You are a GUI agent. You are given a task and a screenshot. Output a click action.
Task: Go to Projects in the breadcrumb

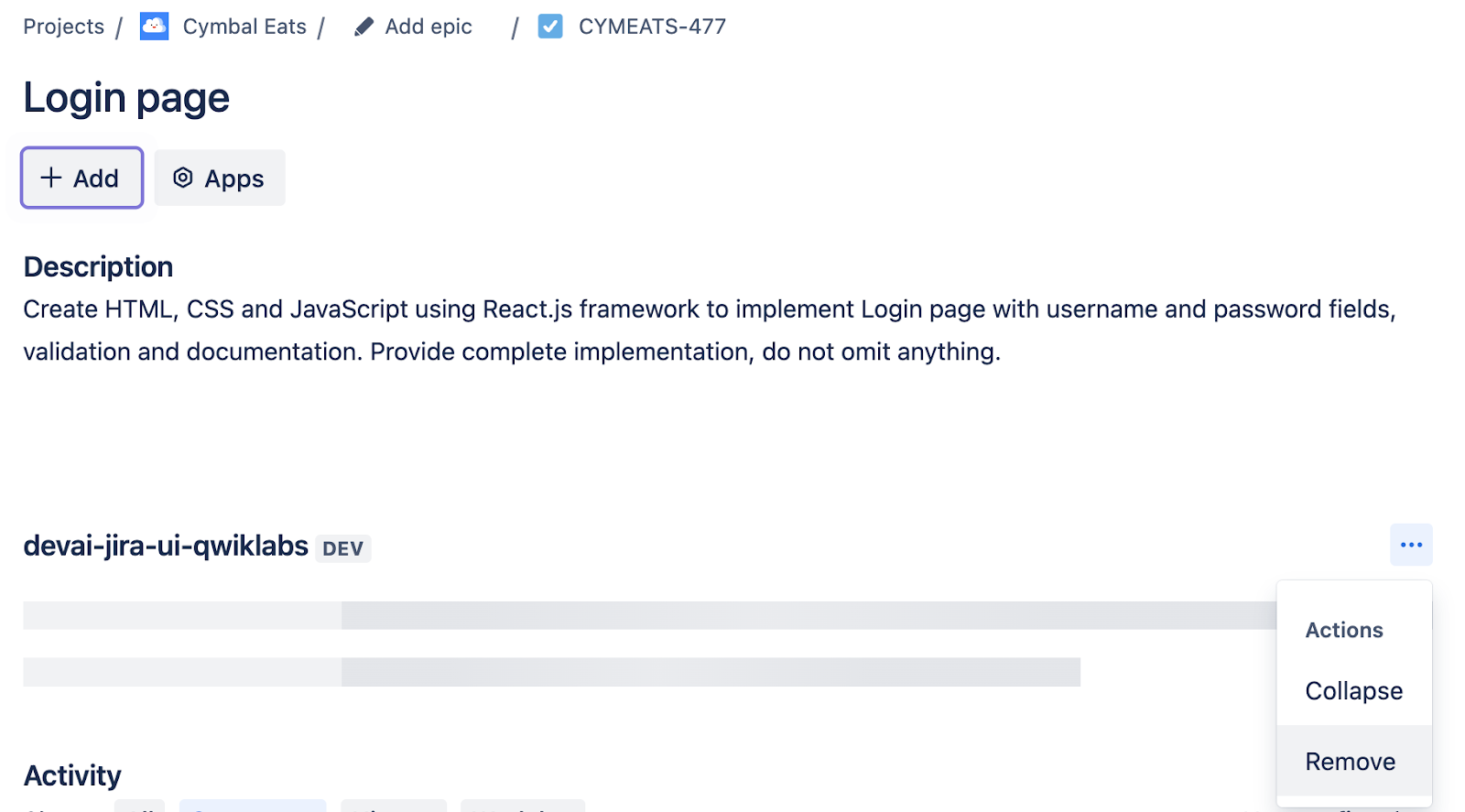[x=64, y=27]
